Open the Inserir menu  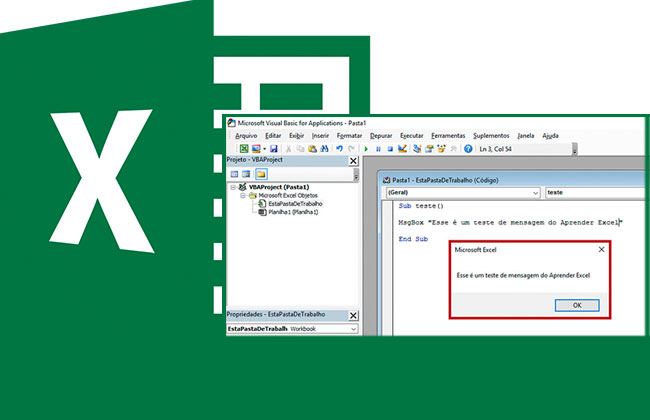coord(320,136)
